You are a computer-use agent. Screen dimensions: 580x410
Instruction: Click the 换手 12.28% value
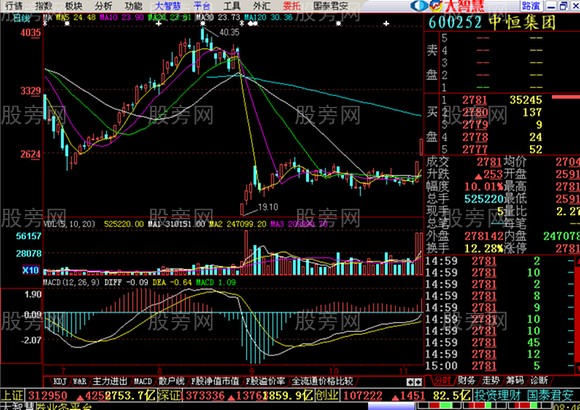pyautogui.click(x=483, y=248)
